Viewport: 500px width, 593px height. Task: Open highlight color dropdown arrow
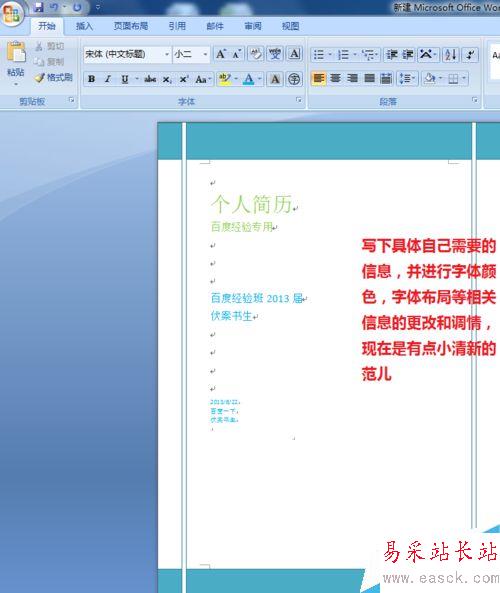(236, 79)
